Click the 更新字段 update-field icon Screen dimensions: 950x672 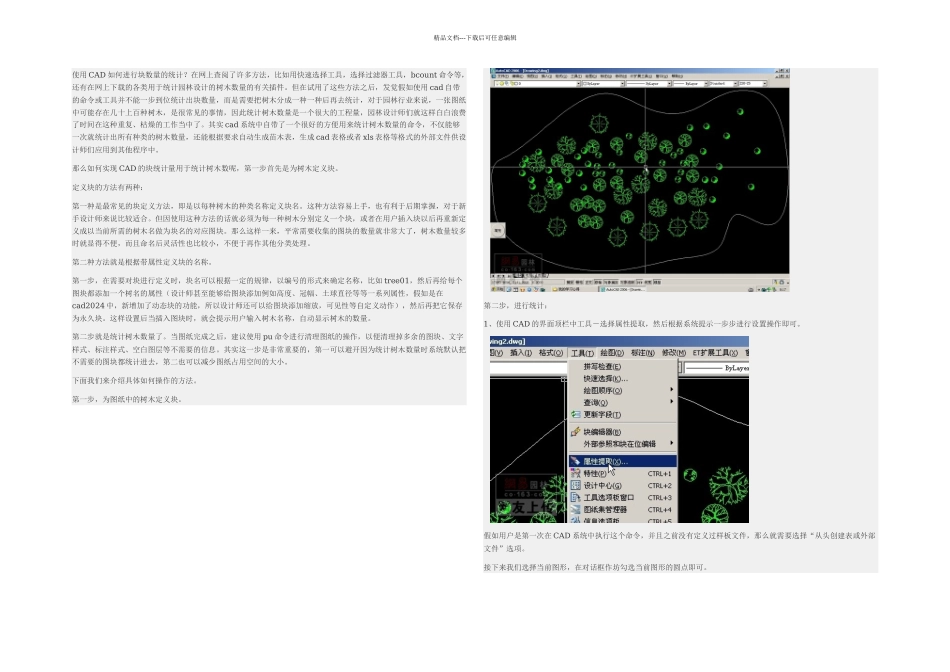coord(576,414)
